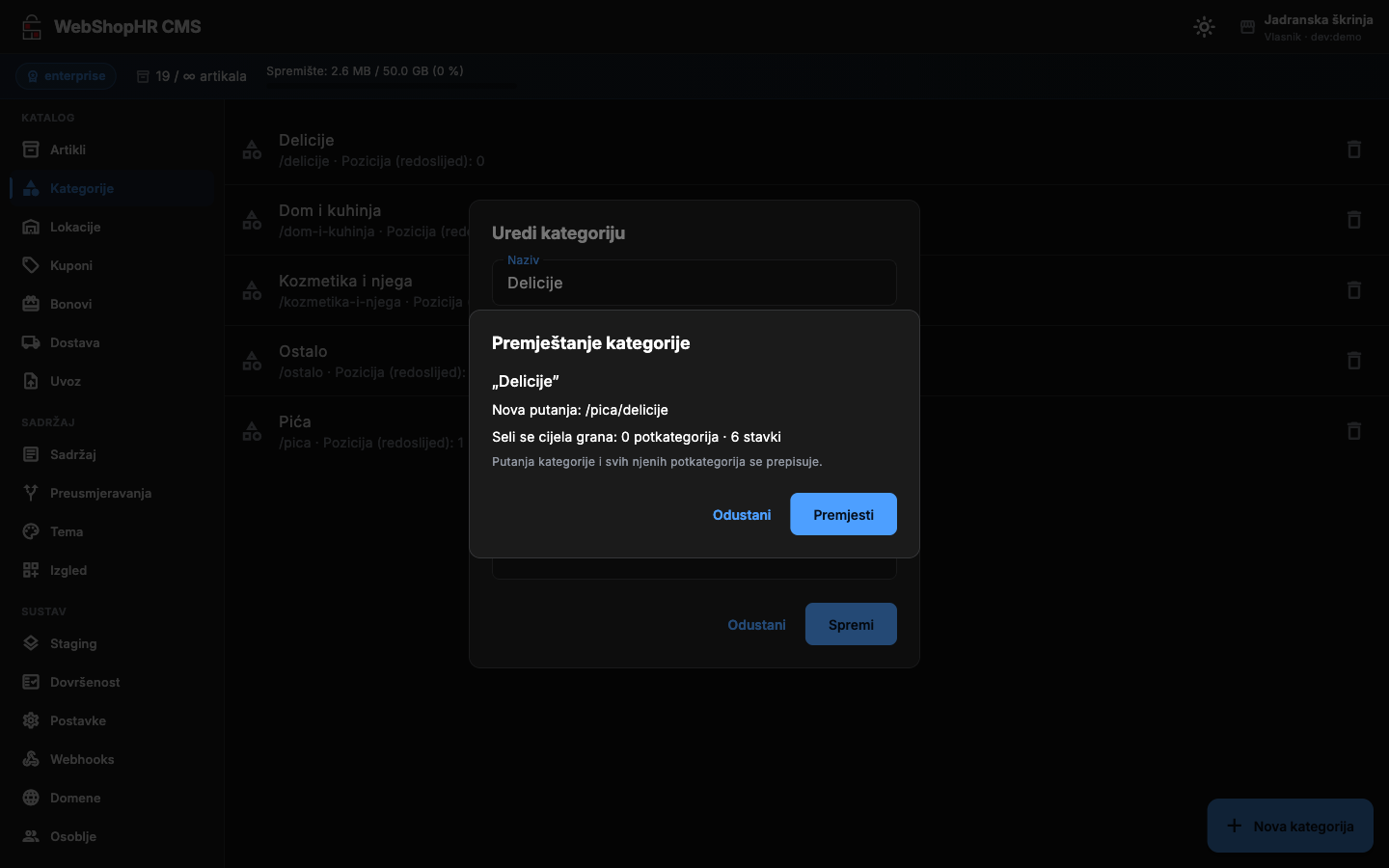Confirm move with Premjesti button
This screenshot has height=868, width=1389.
[843, 514]
